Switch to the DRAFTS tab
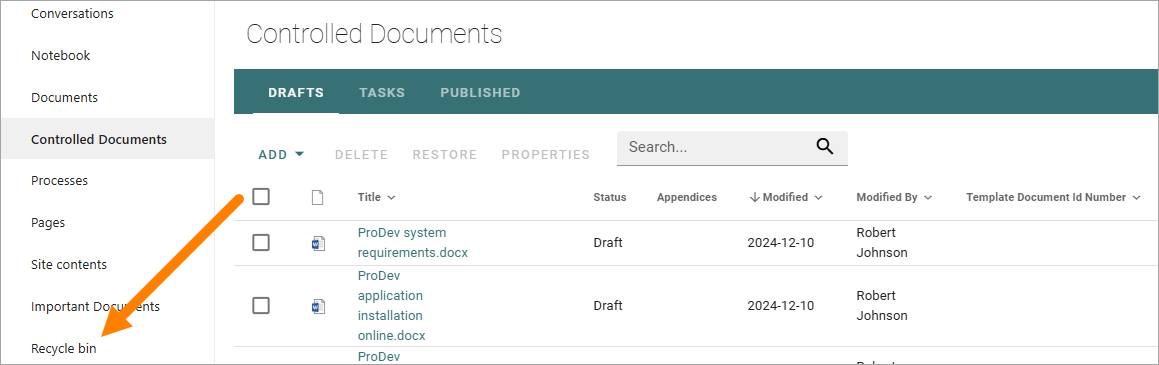Image resolution: width=1159 pixels, height=365 pixels. (296, 92)
